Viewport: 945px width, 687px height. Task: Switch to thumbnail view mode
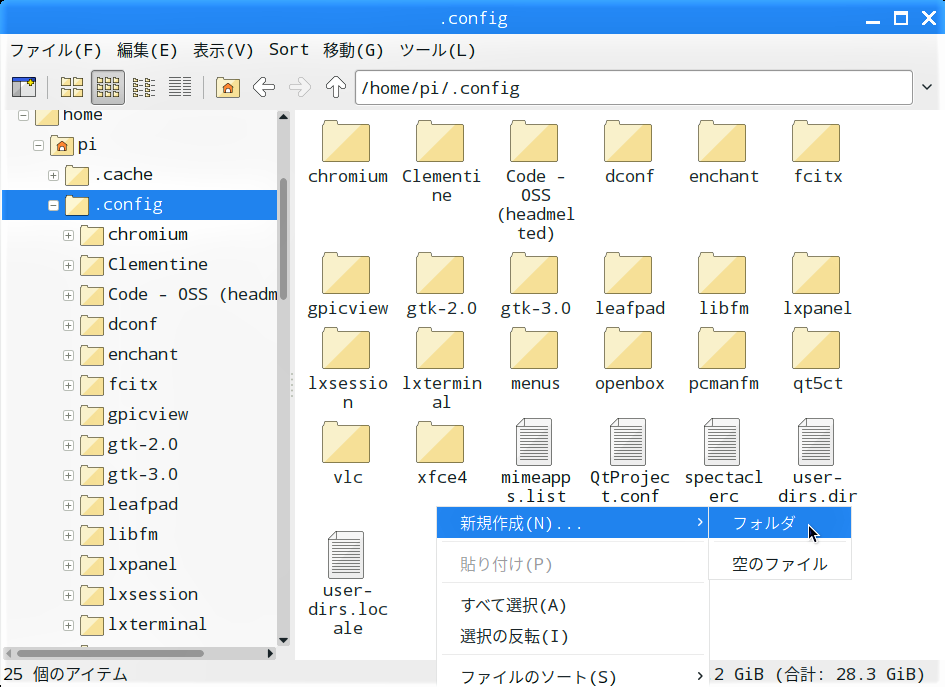tap(108, 87)
